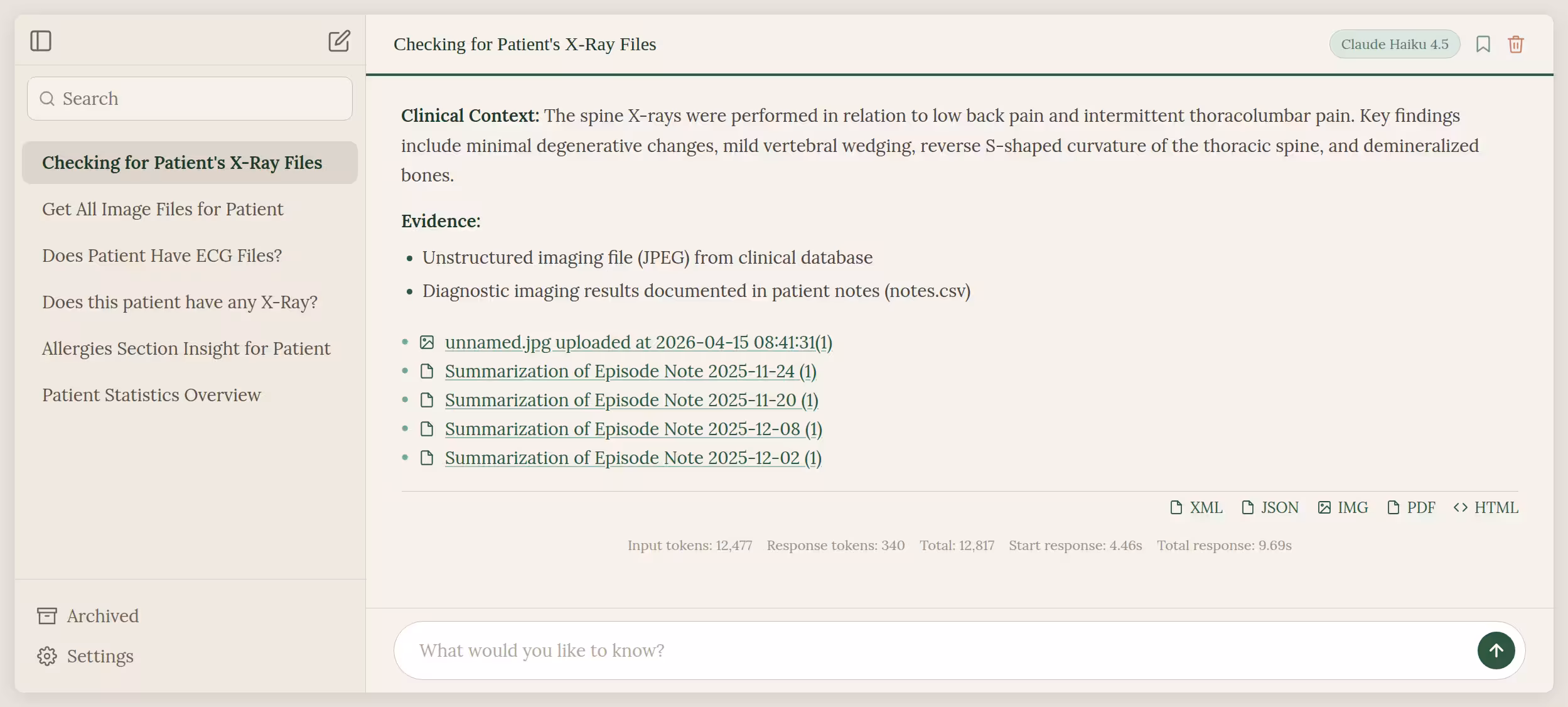1568x707 pixels.
Task: Export response as XML
Action: 1196,507
